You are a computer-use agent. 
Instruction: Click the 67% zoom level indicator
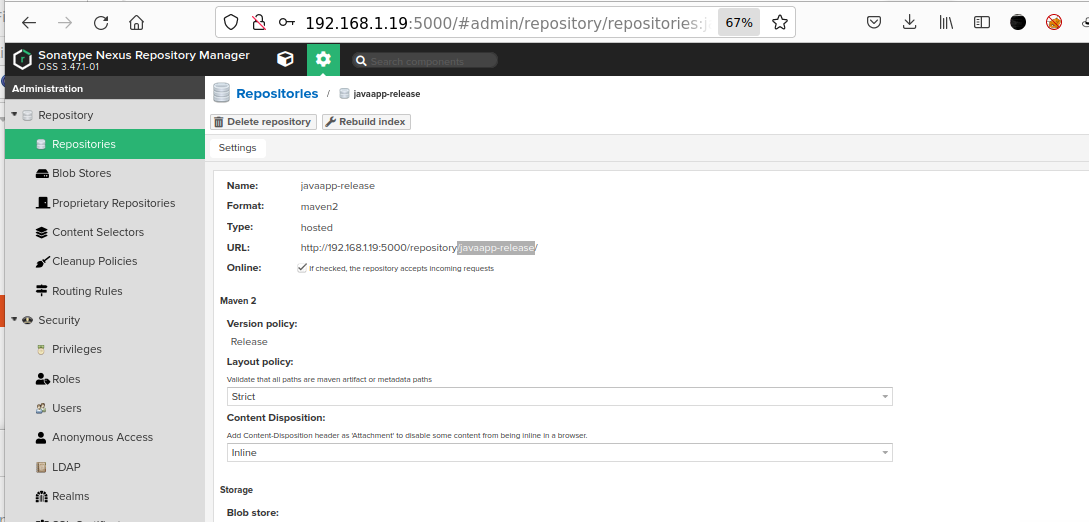tap(739, 22)
